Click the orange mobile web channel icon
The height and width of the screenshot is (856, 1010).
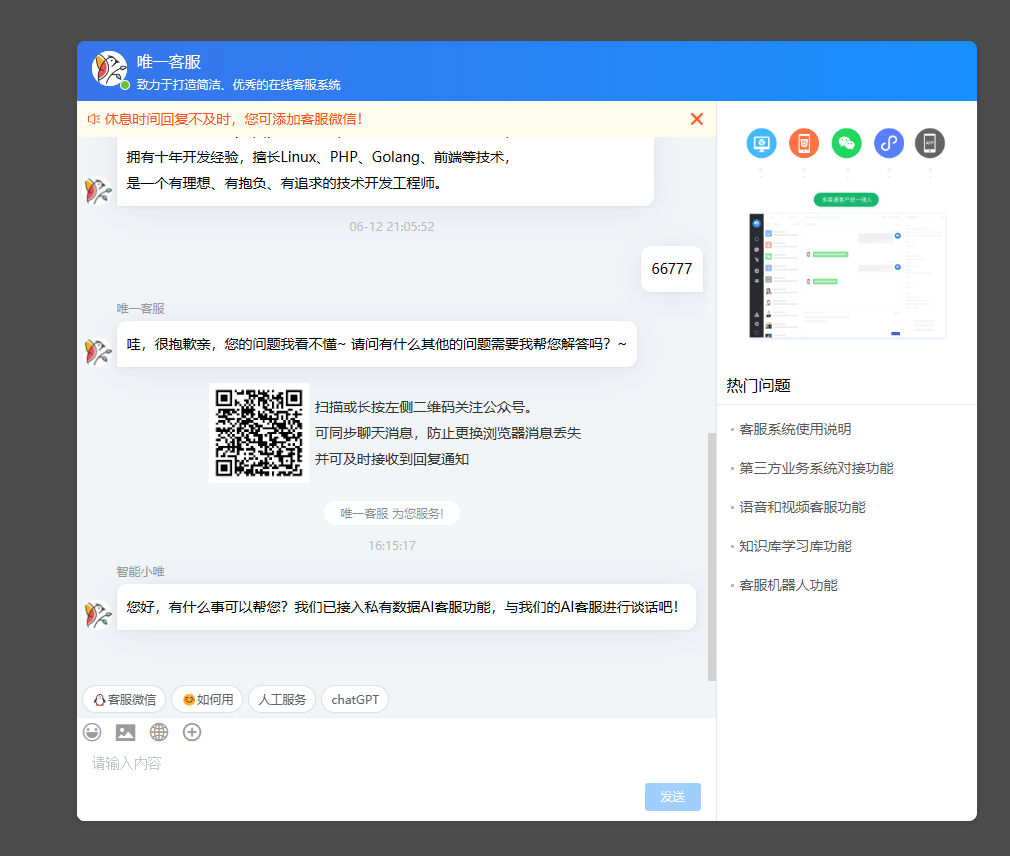(804, 143)
